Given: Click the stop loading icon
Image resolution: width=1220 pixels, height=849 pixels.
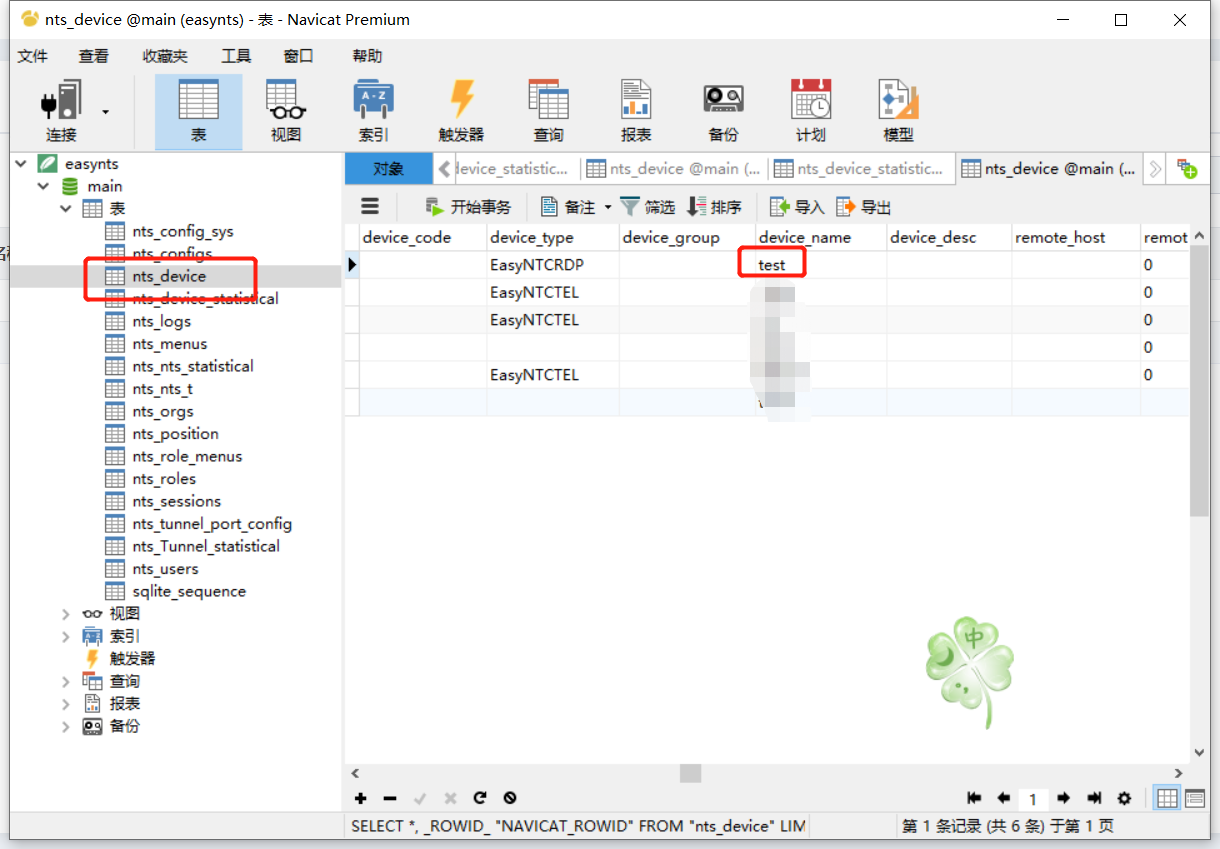Looking at the screenshot, I should pyautogui.click(x=510, y=798).
